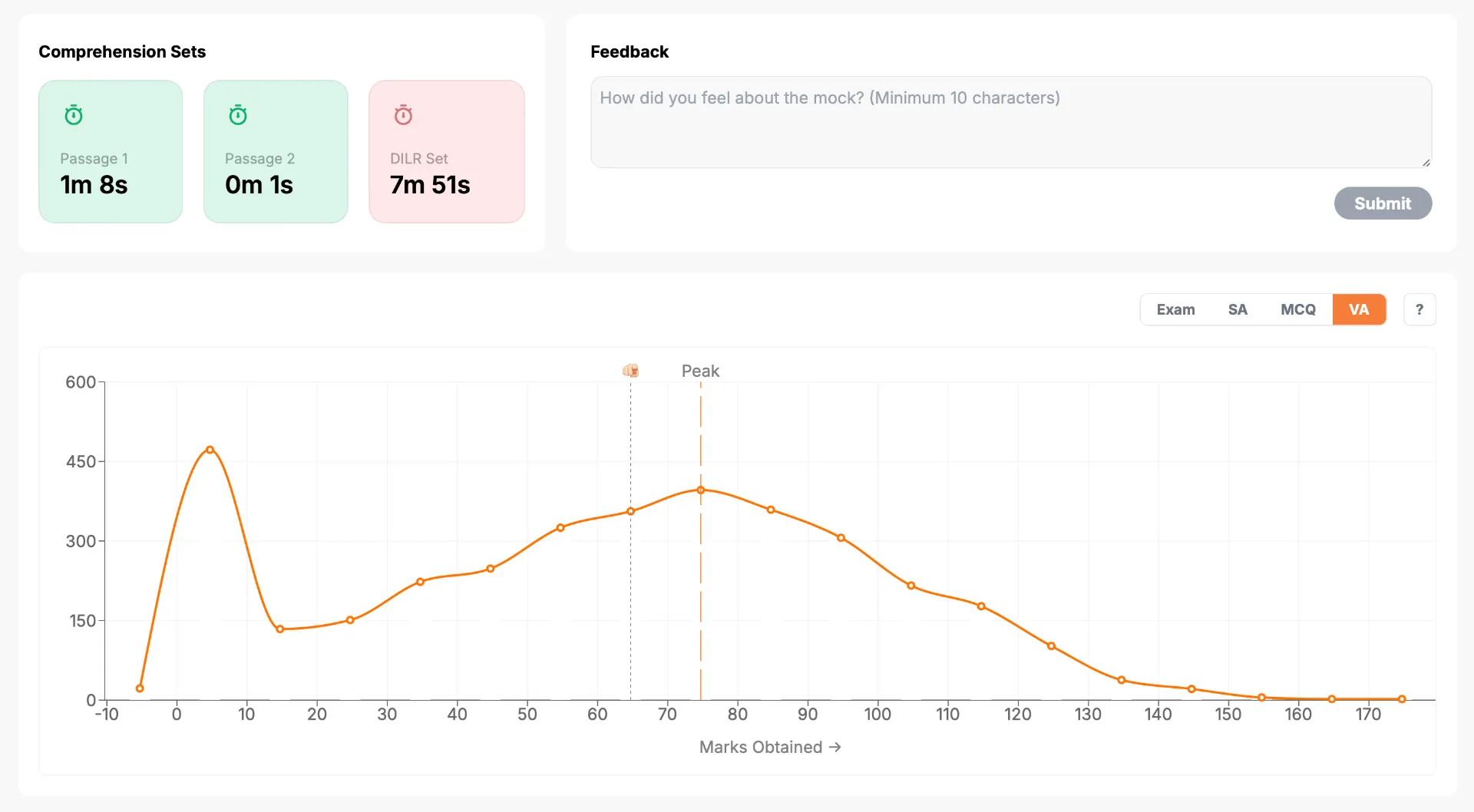The width and height of the screenshot is (1474, 812).
Task: Click the data point at 65 marks
Action: click(x=630, y=511)
